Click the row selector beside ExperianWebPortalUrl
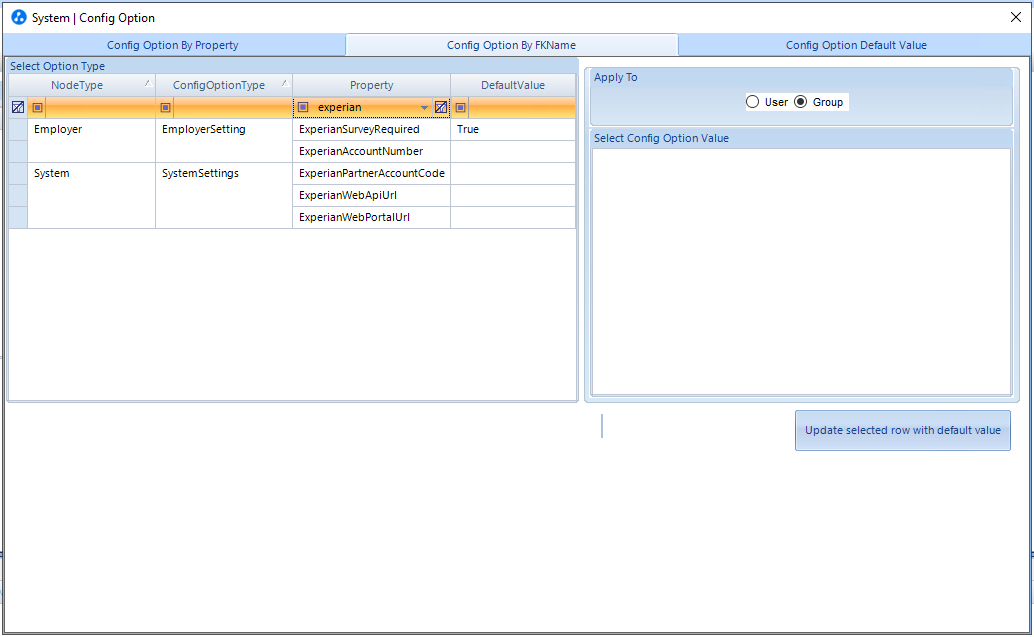 pyautogui.click(x=18, y=218)
